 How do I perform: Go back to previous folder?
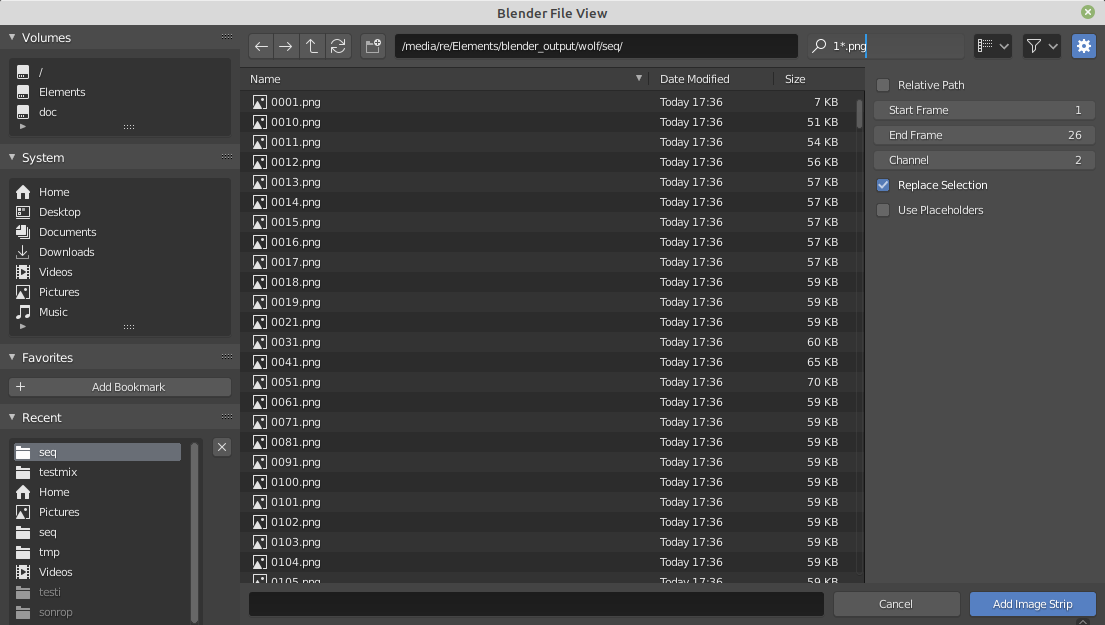261,47
